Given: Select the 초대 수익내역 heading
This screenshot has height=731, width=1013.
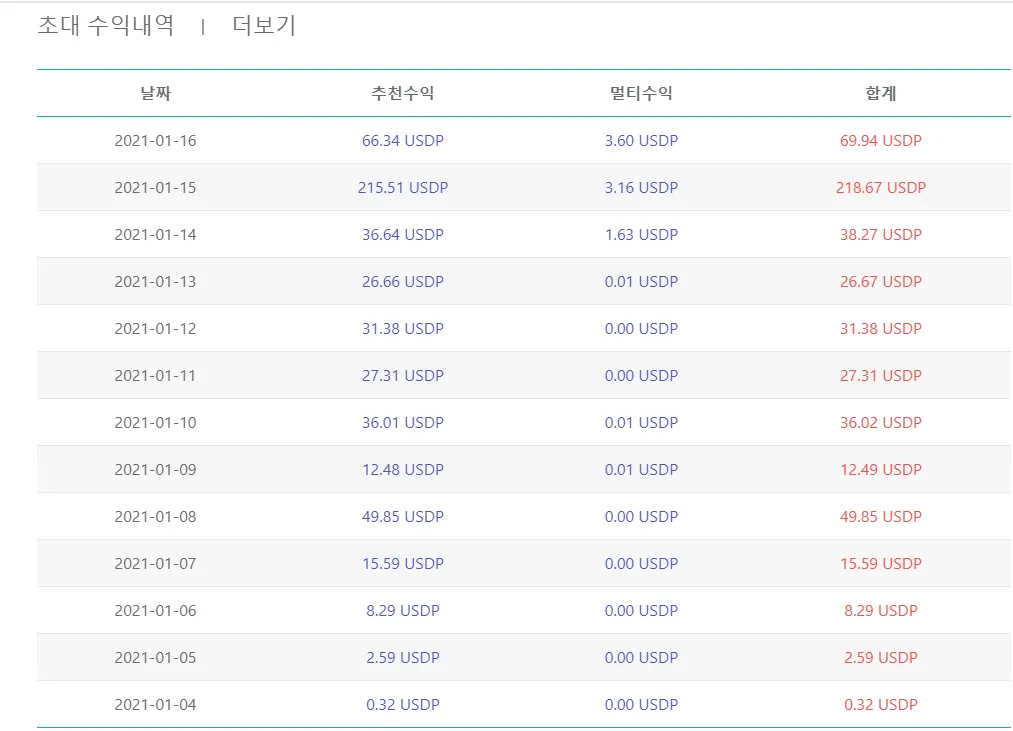Looking at the screenshot, I should tap(106, 26).
